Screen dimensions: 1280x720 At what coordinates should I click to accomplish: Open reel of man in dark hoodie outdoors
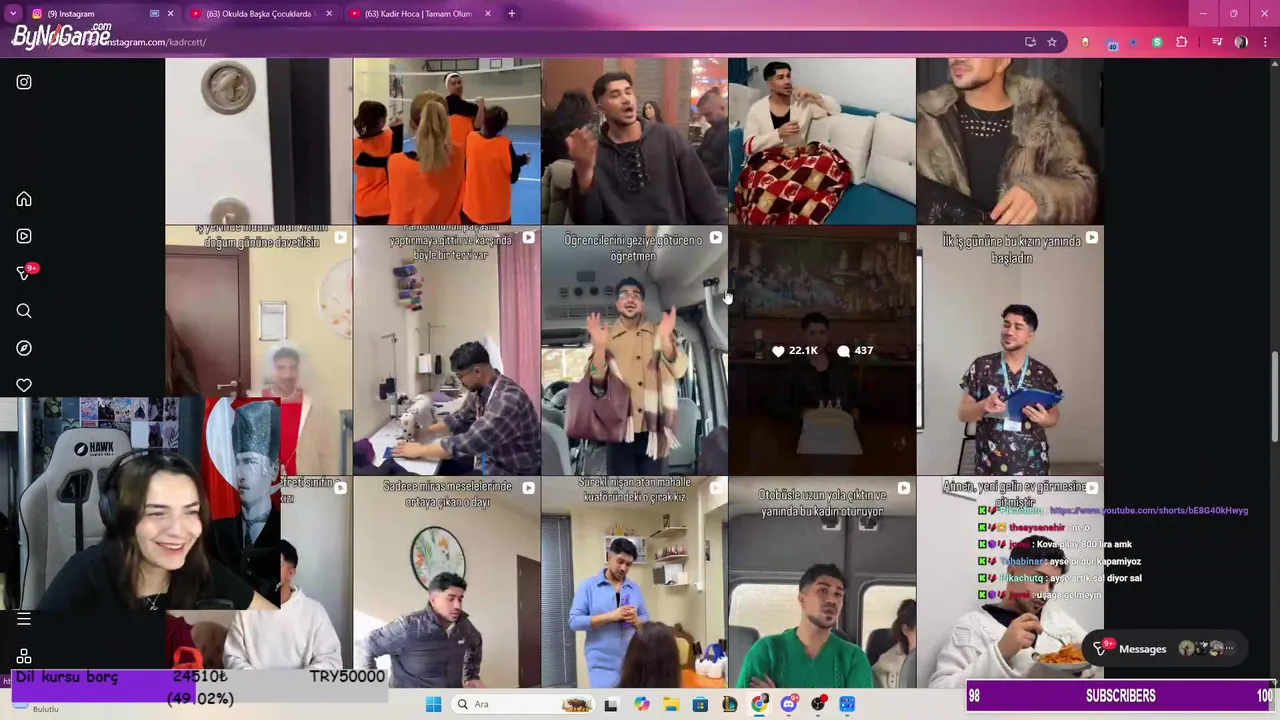[634, 140]
